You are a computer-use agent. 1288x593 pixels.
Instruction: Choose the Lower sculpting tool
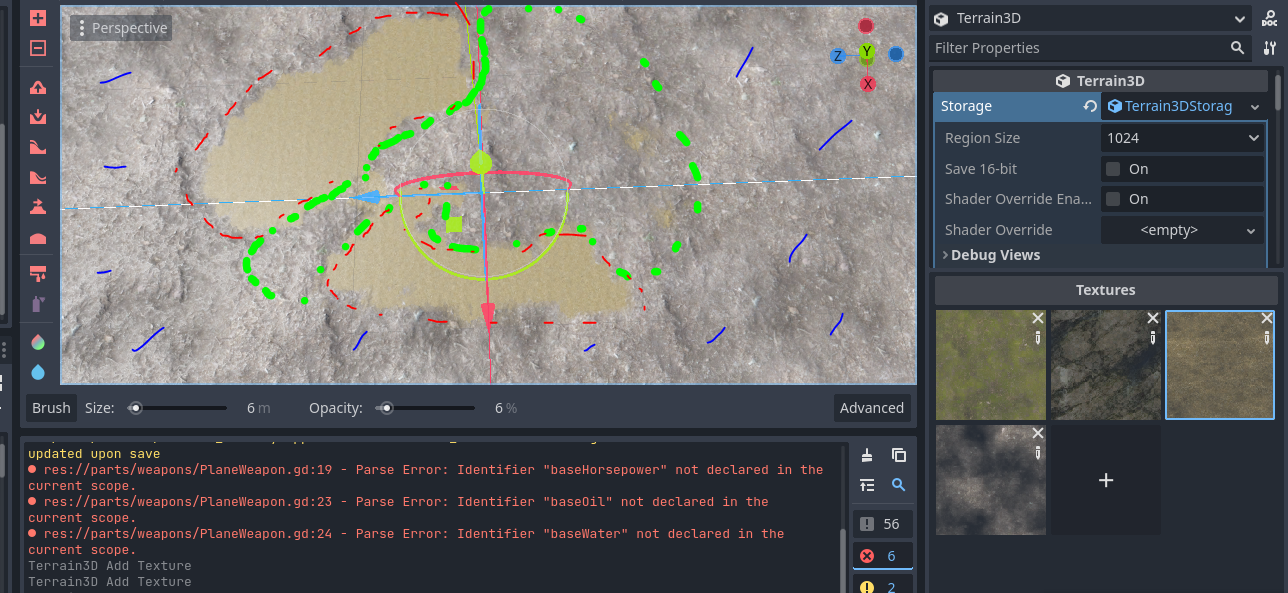37,117
